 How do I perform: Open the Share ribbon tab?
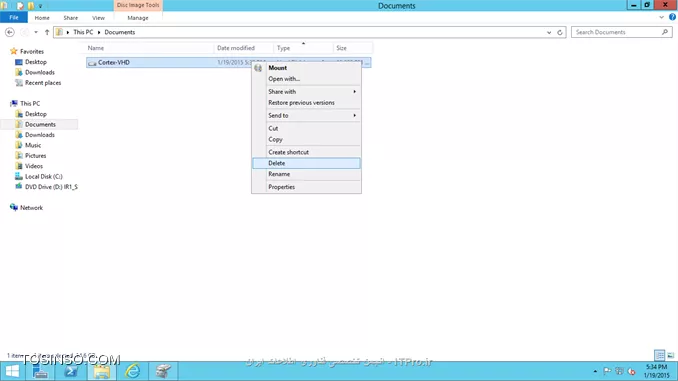70,18
